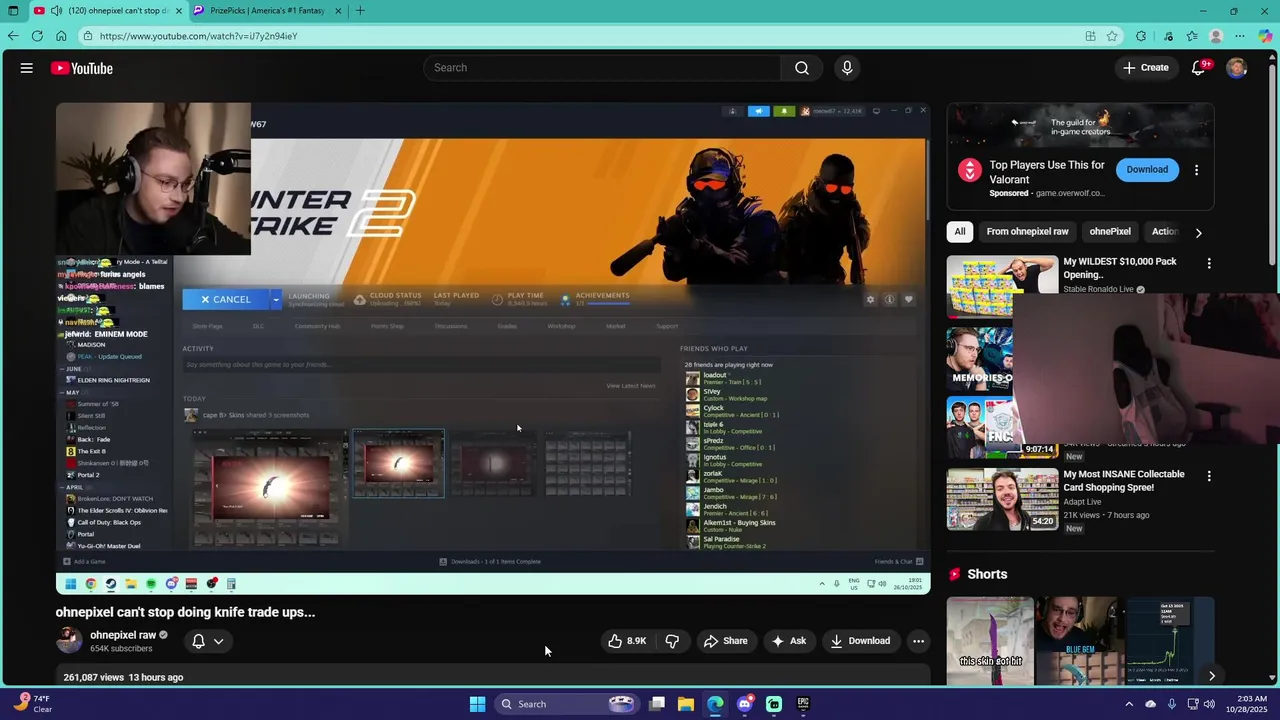1280x720 pixels.
Task: Open more actions menu under video
Action: coord(918,641)
